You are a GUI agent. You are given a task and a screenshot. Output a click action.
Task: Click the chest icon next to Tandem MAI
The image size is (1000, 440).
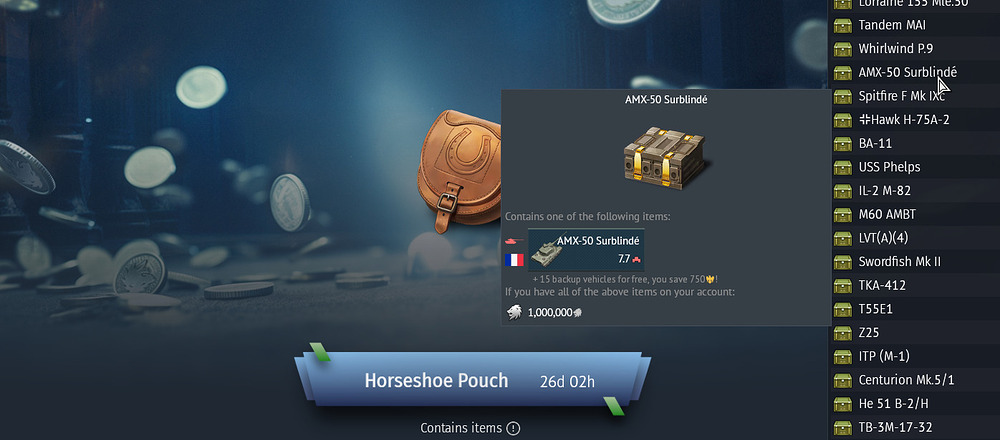pyautogui.click(x=843, y=26)
